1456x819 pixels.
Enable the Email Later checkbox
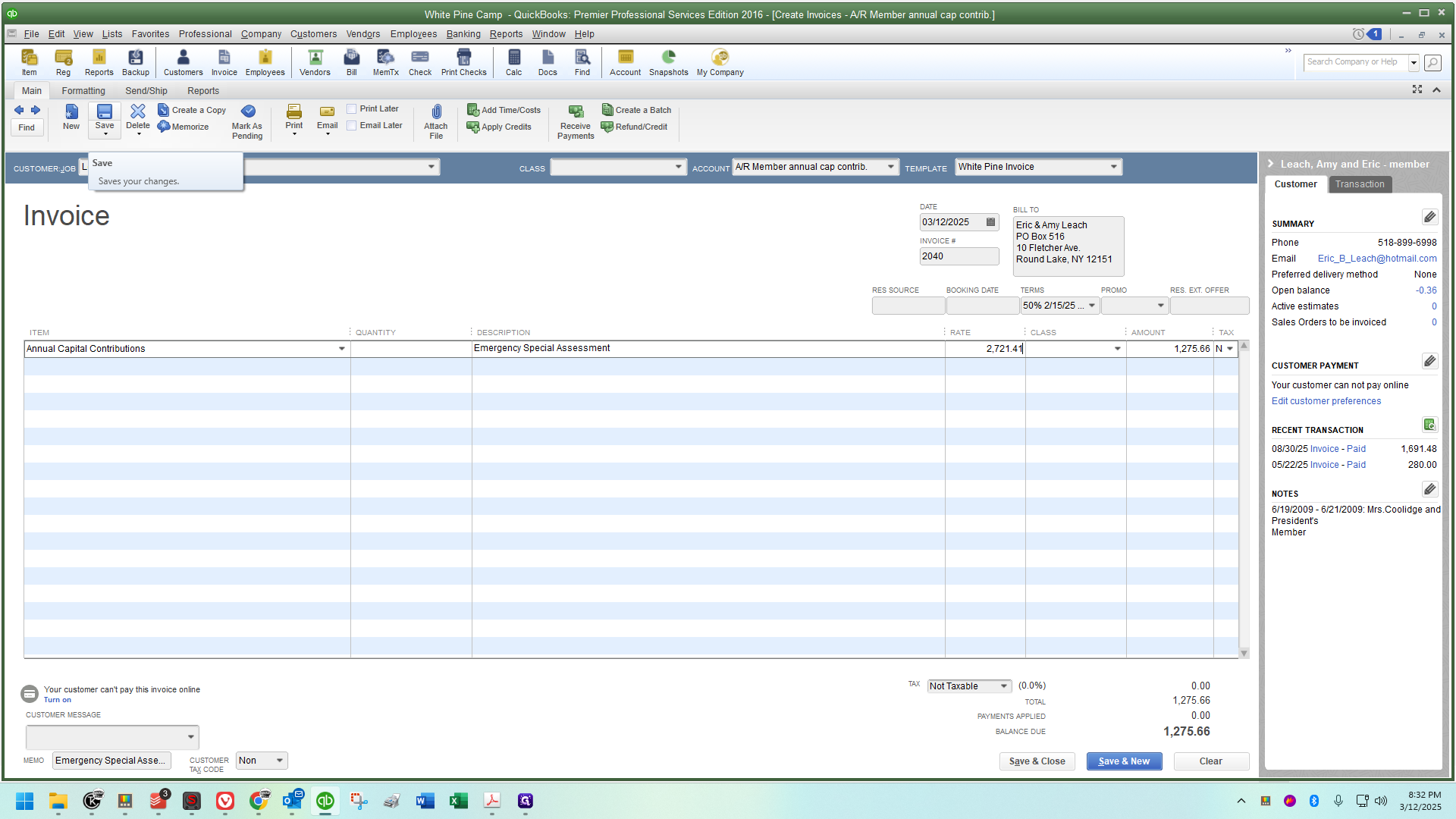352,126
